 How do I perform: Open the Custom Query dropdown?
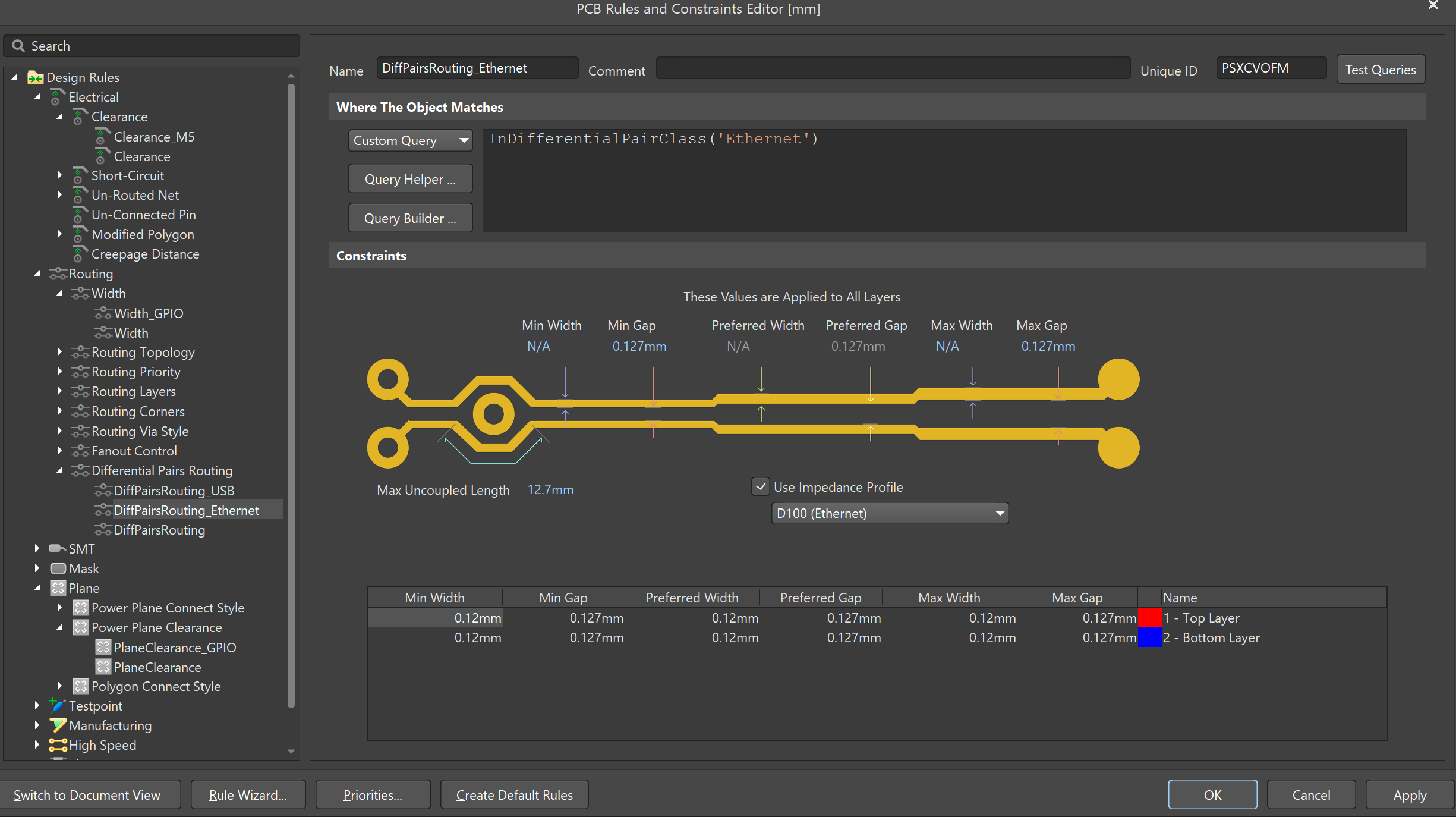tap(410, 141)
